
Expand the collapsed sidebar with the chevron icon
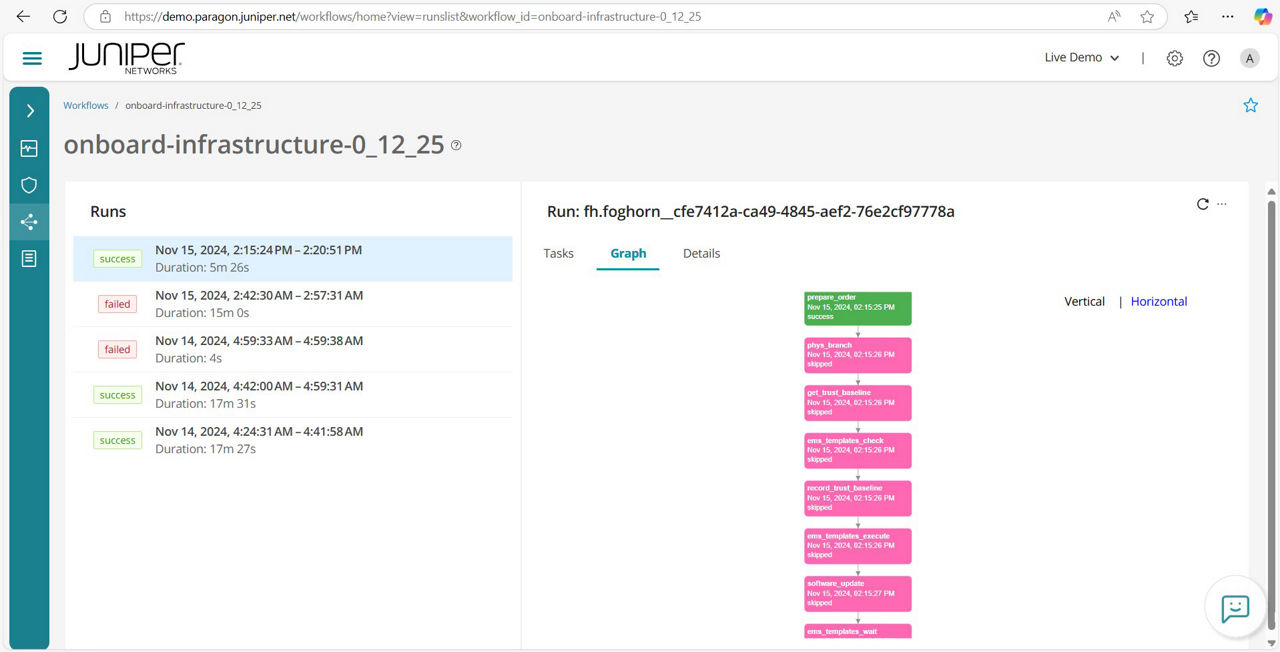(29, 111)
